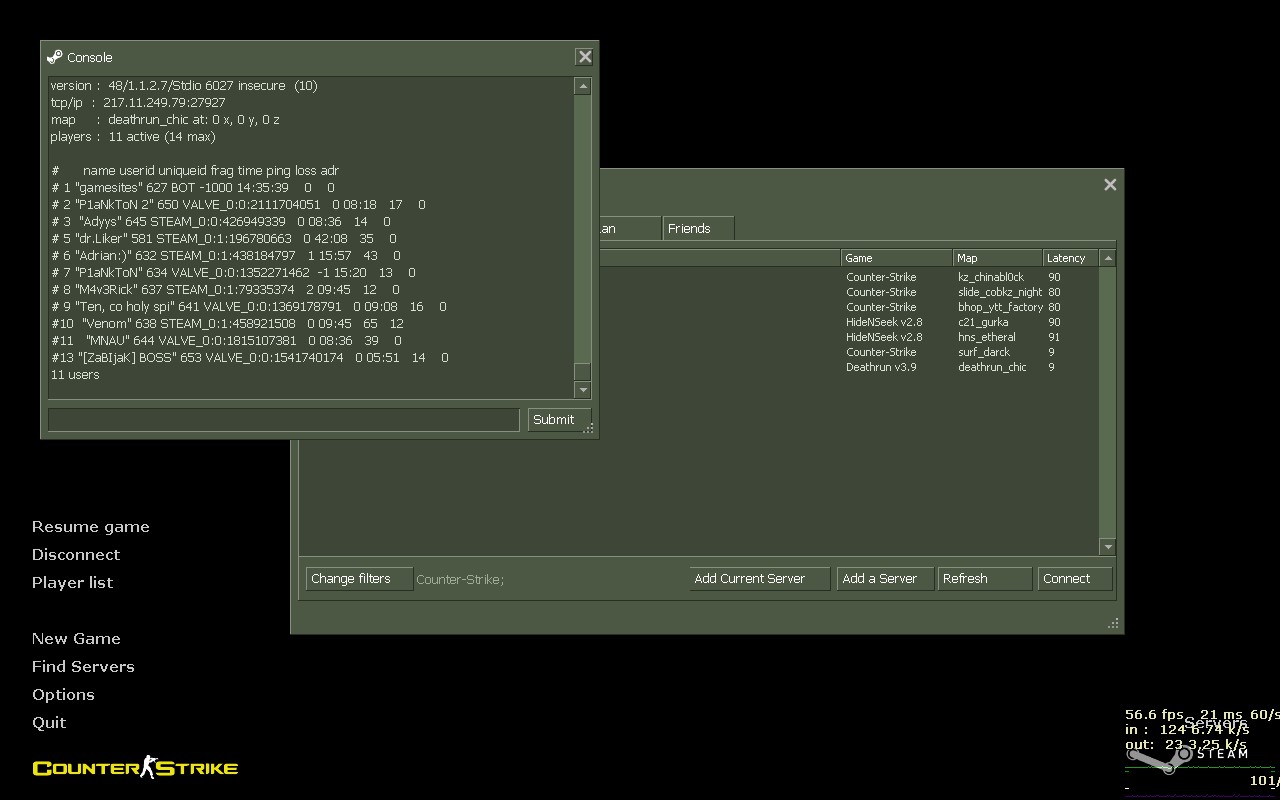Refresh the server list
This screenshot has width=1280, height=800.
pos(985,578)
